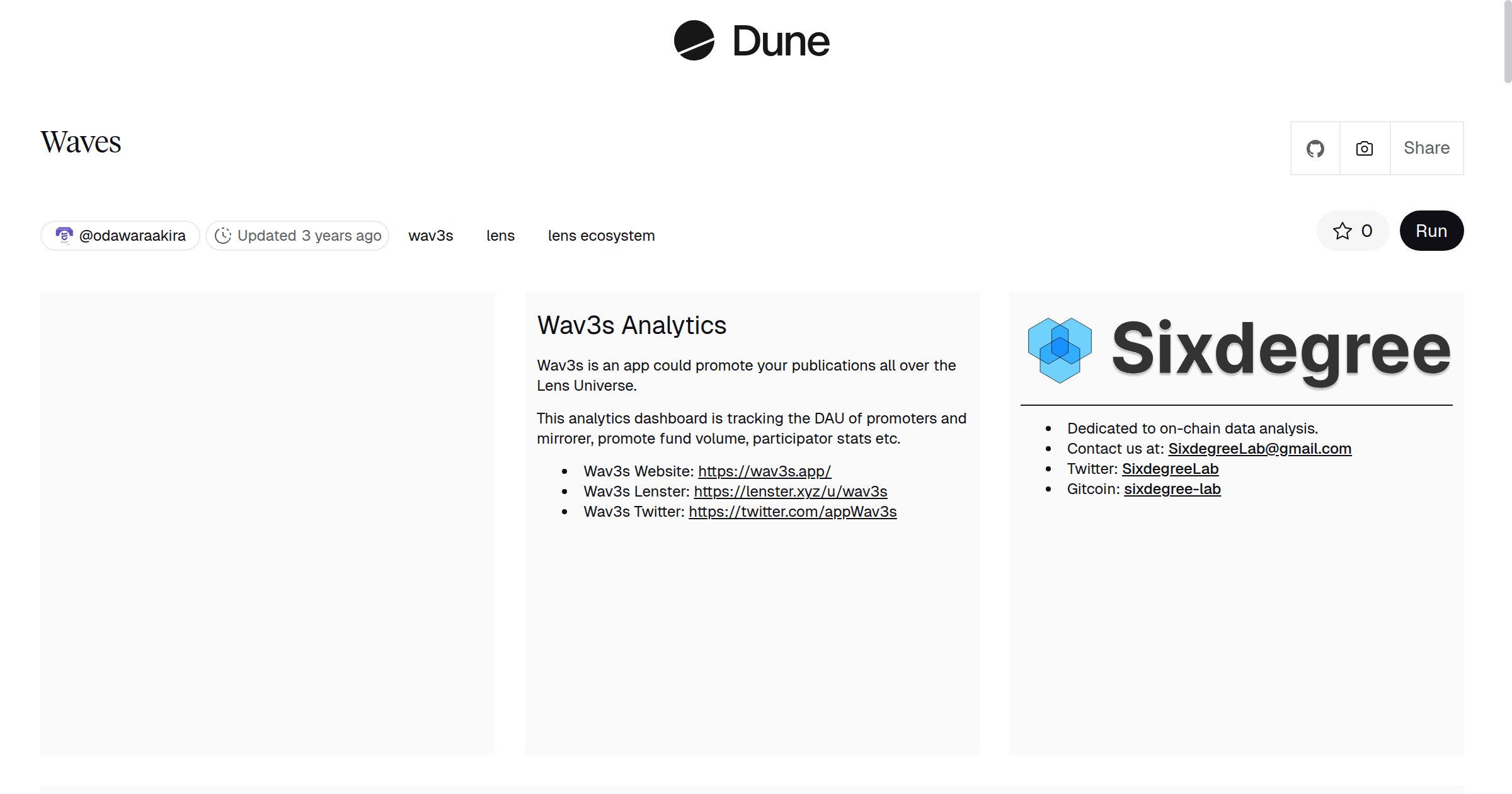Click the odawaraakira avatar icon
Viewport: 1512px width, 794px height.
point(64,236)
